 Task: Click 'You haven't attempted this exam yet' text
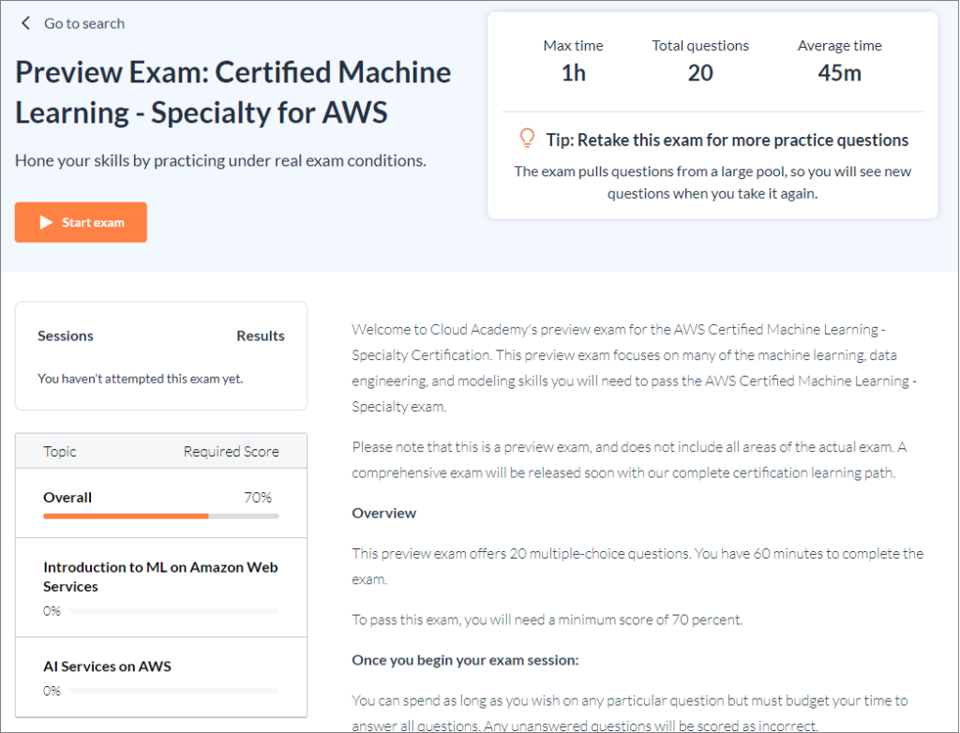pos(140,378)
